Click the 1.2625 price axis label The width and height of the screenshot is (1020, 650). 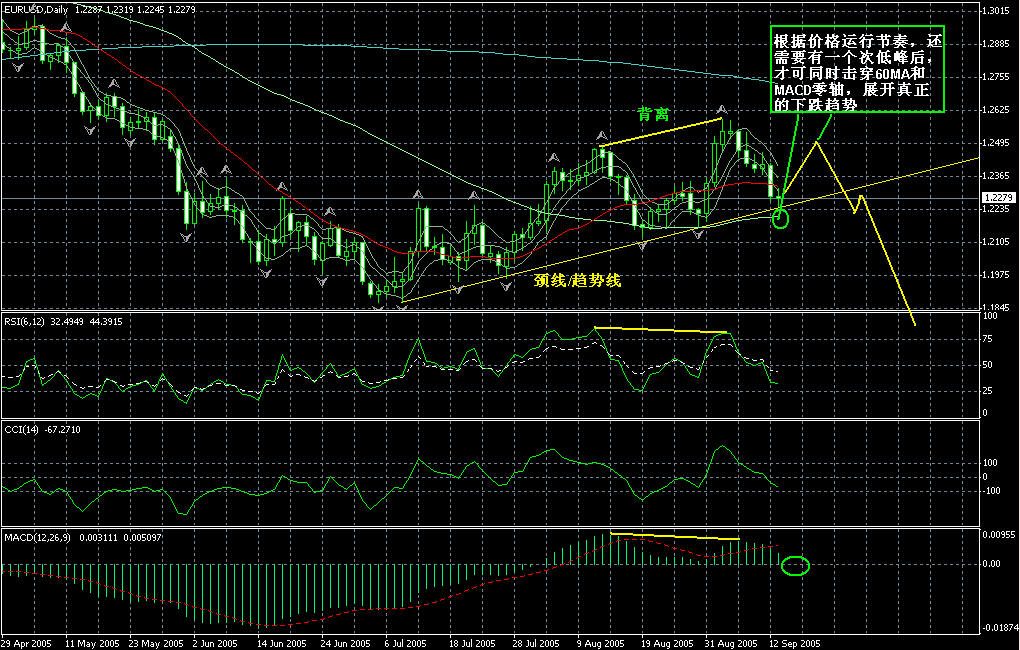[x=996, y=110]
